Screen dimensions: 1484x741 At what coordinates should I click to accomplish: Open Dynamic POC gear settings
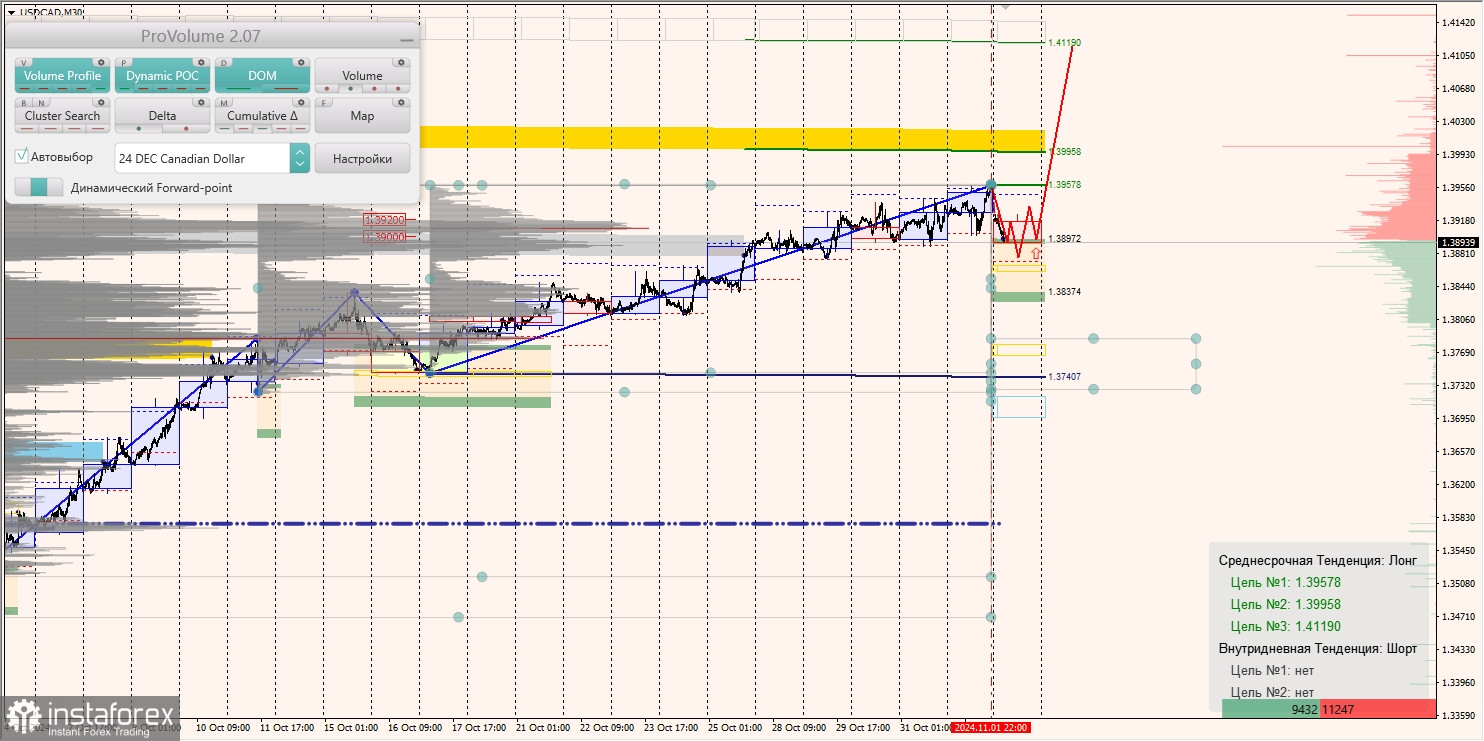tap(201, 62)
